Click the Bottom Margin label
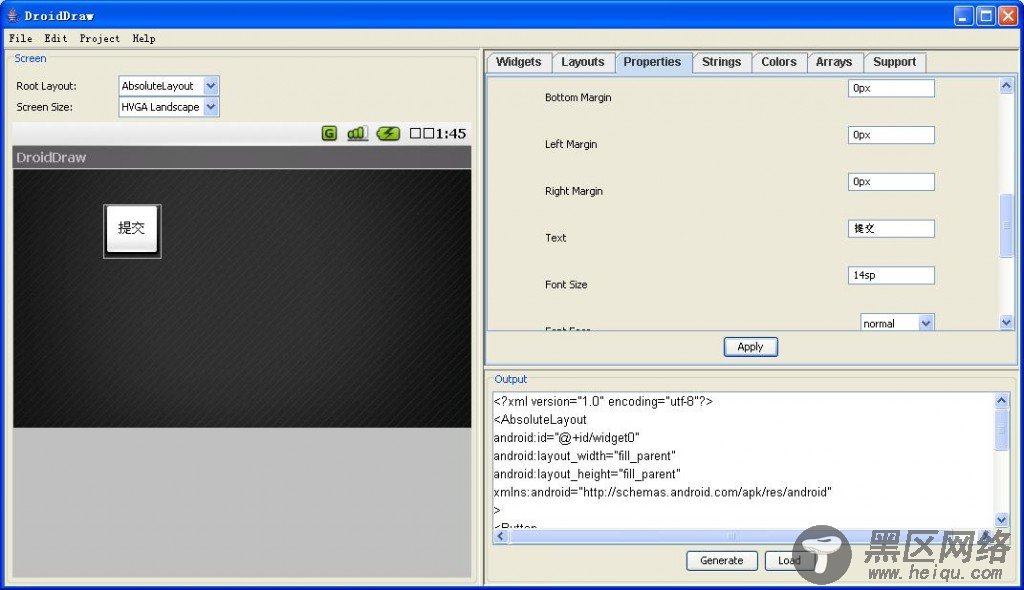Screen dimensions: 1024x590 (x=578, y=97)
